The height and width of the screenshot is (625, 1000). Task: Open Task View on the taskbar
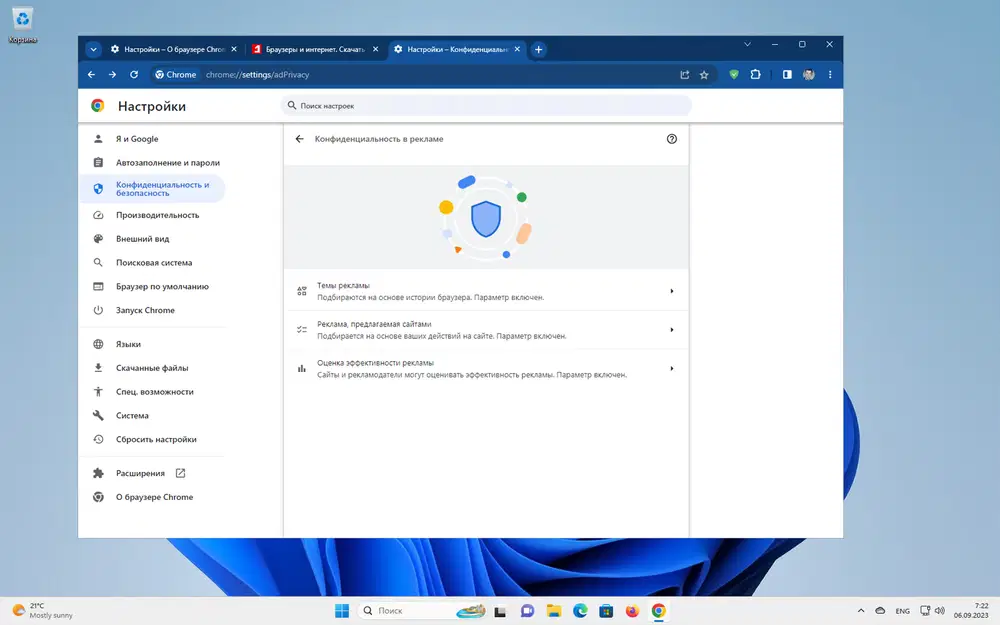point(500,611)
